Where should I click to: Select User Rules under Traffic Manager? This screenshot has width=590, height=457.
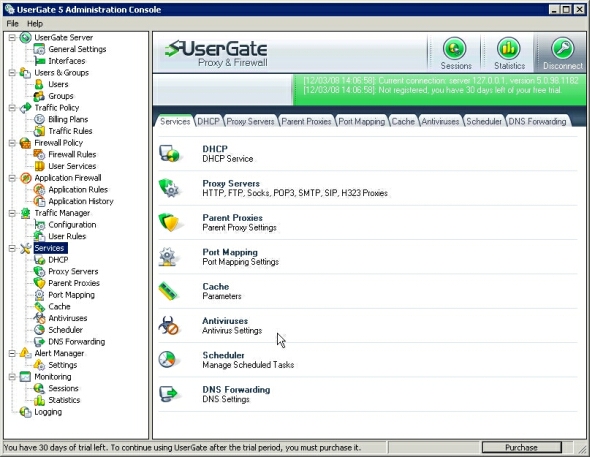(67, 236)
